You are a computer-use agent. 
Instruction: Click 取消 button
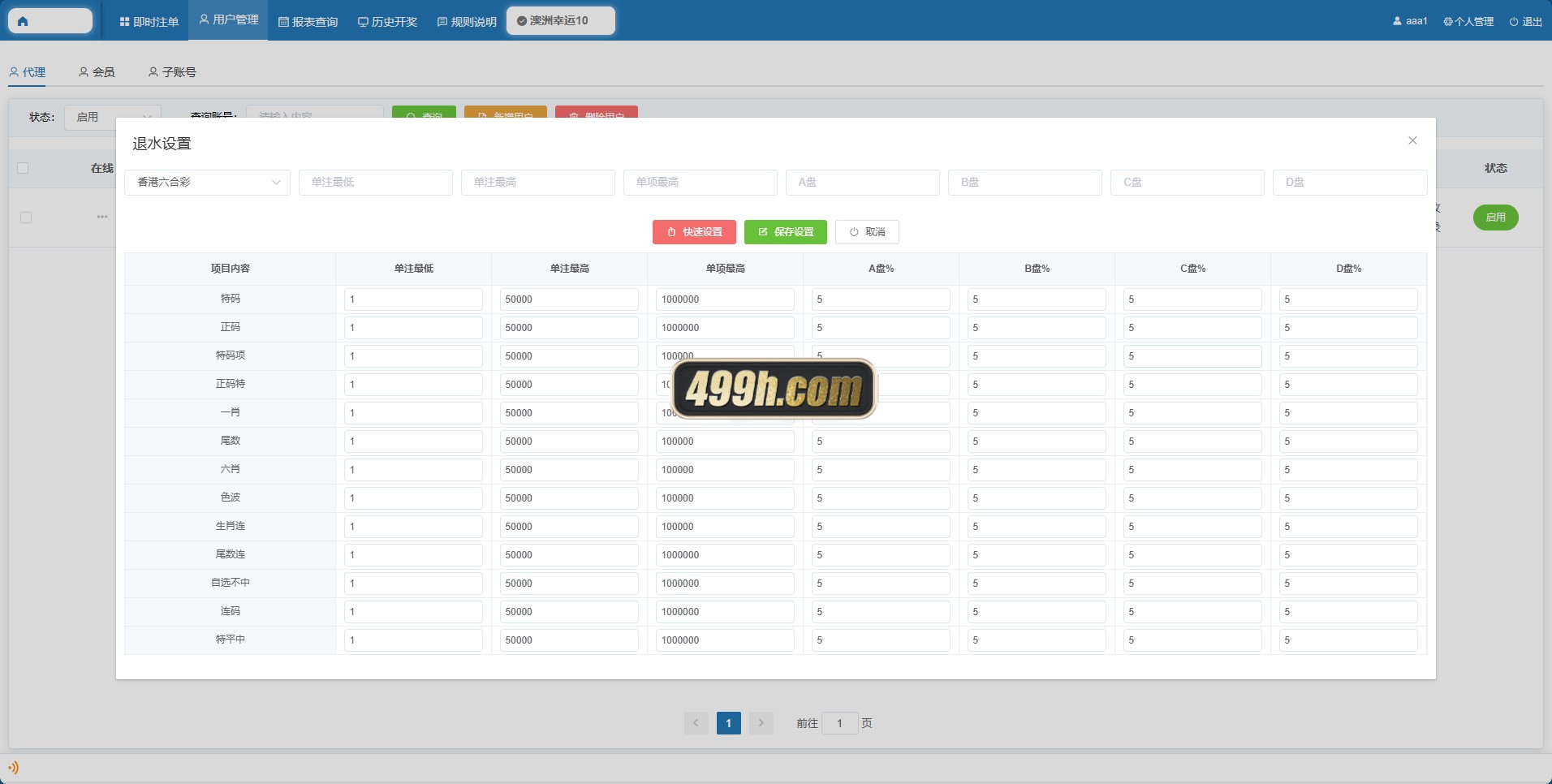pyautogui.click(x=867, y=232)
